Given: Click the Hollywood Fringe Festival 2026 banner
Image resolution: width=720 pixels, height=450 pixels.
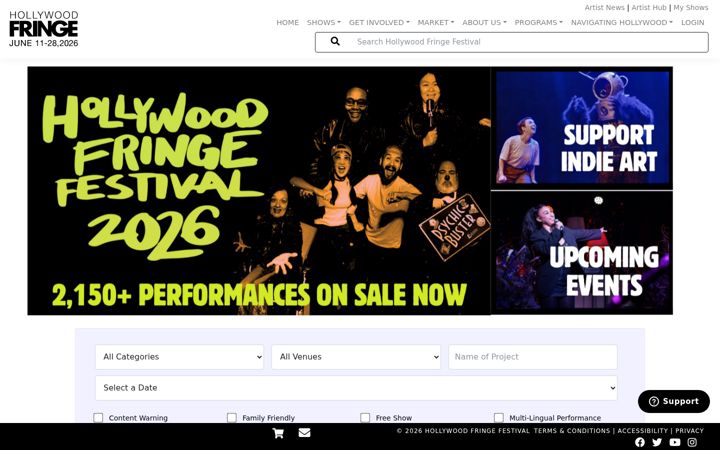Looking at the screenshot, I should [259, 191].
